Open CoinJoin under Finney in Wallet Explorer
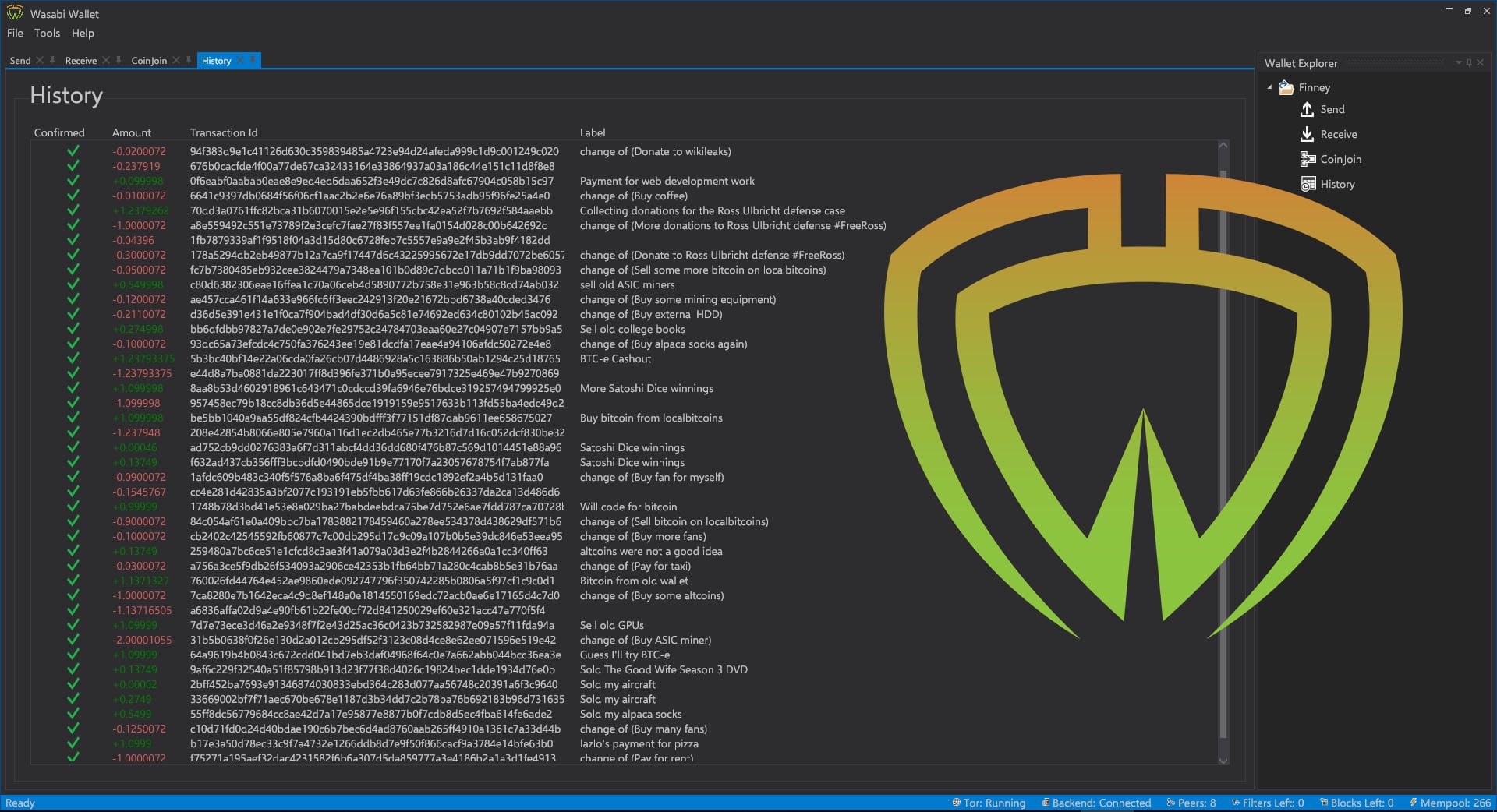Image resolution: width=1497 pixels, height=812 pixels. tap(1341, 159)
